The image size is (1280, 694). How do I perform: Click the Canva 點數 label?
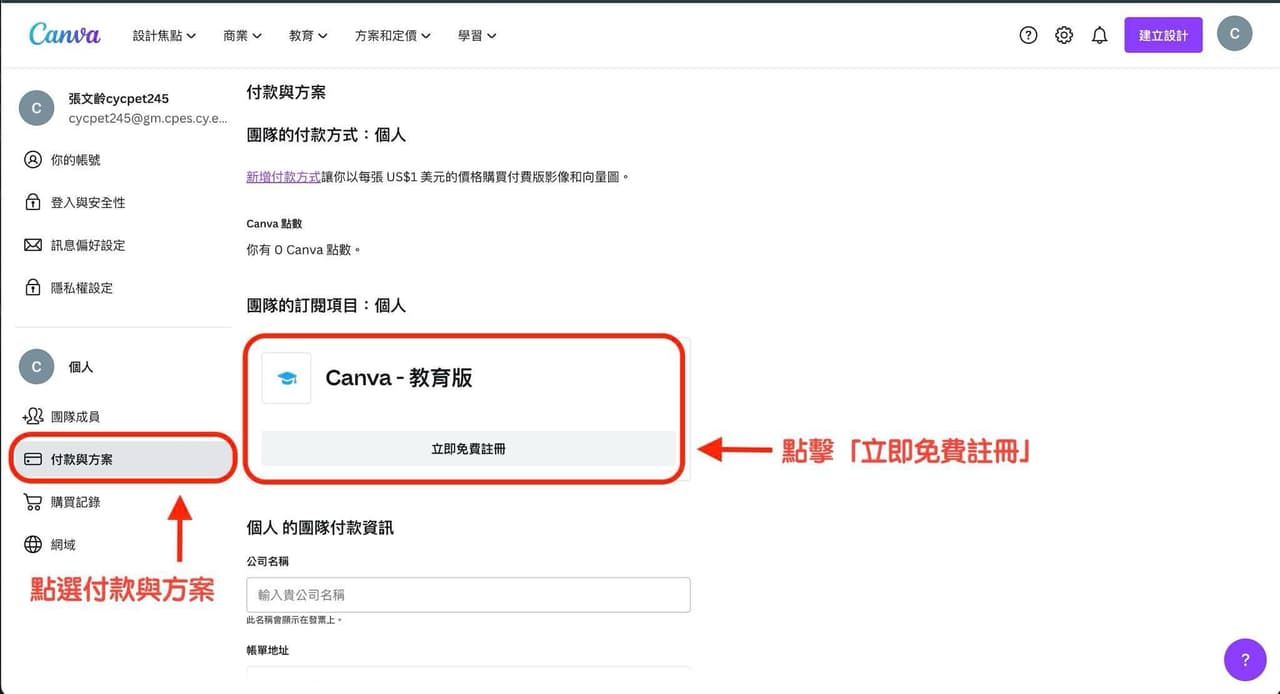point(274,224)
